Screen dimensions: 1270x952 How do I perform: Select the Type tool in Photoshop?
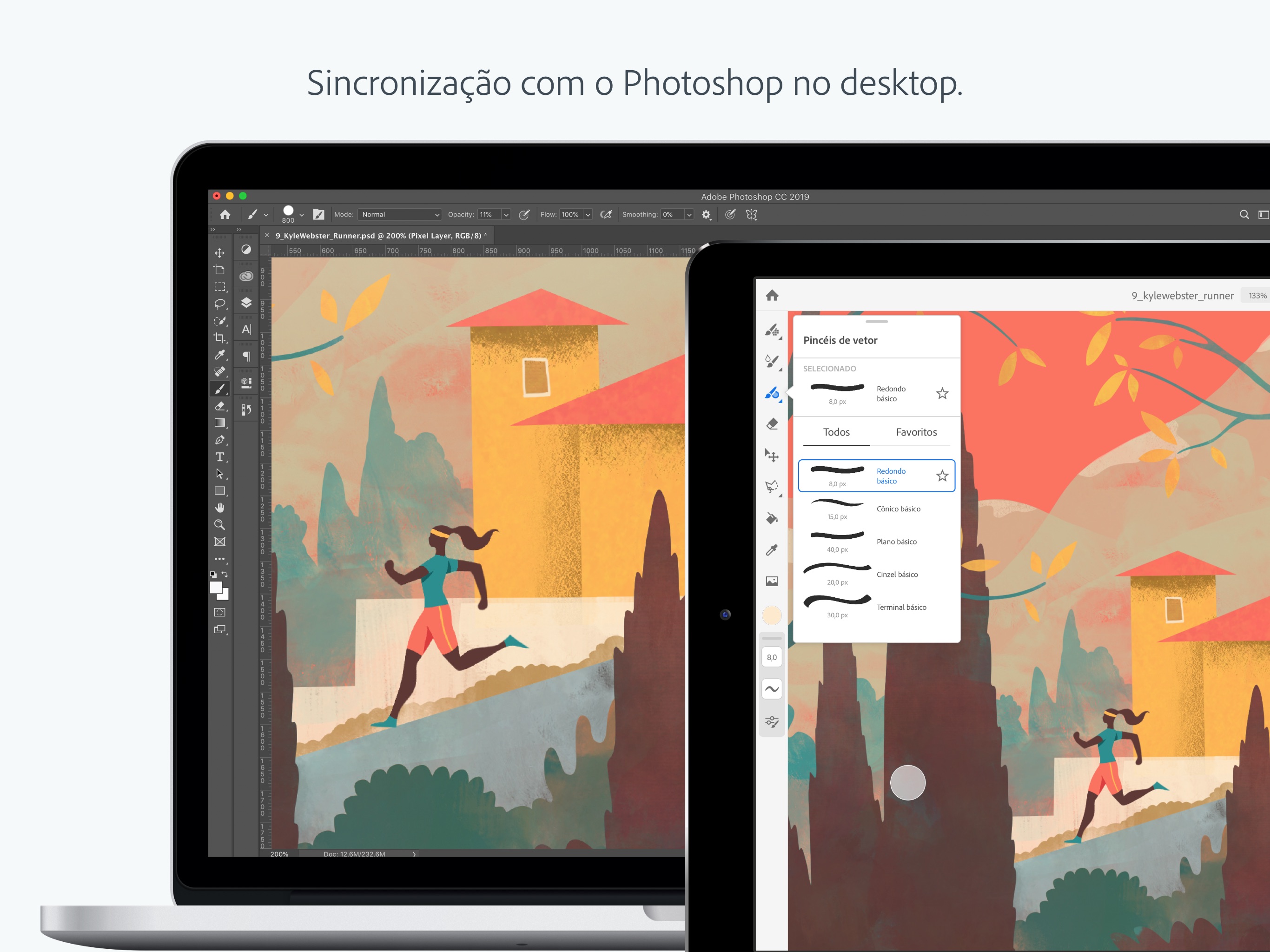219,457
